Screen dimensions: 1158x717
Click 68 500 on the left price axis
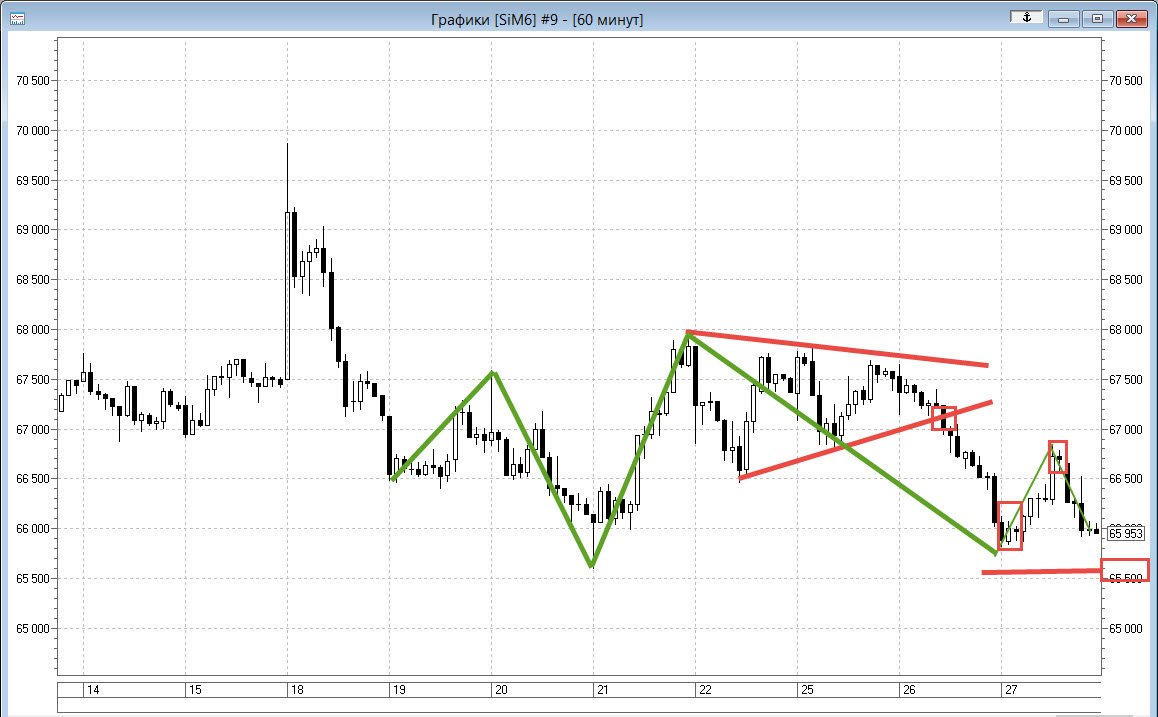pyautogui.click(x=33, y=280)
